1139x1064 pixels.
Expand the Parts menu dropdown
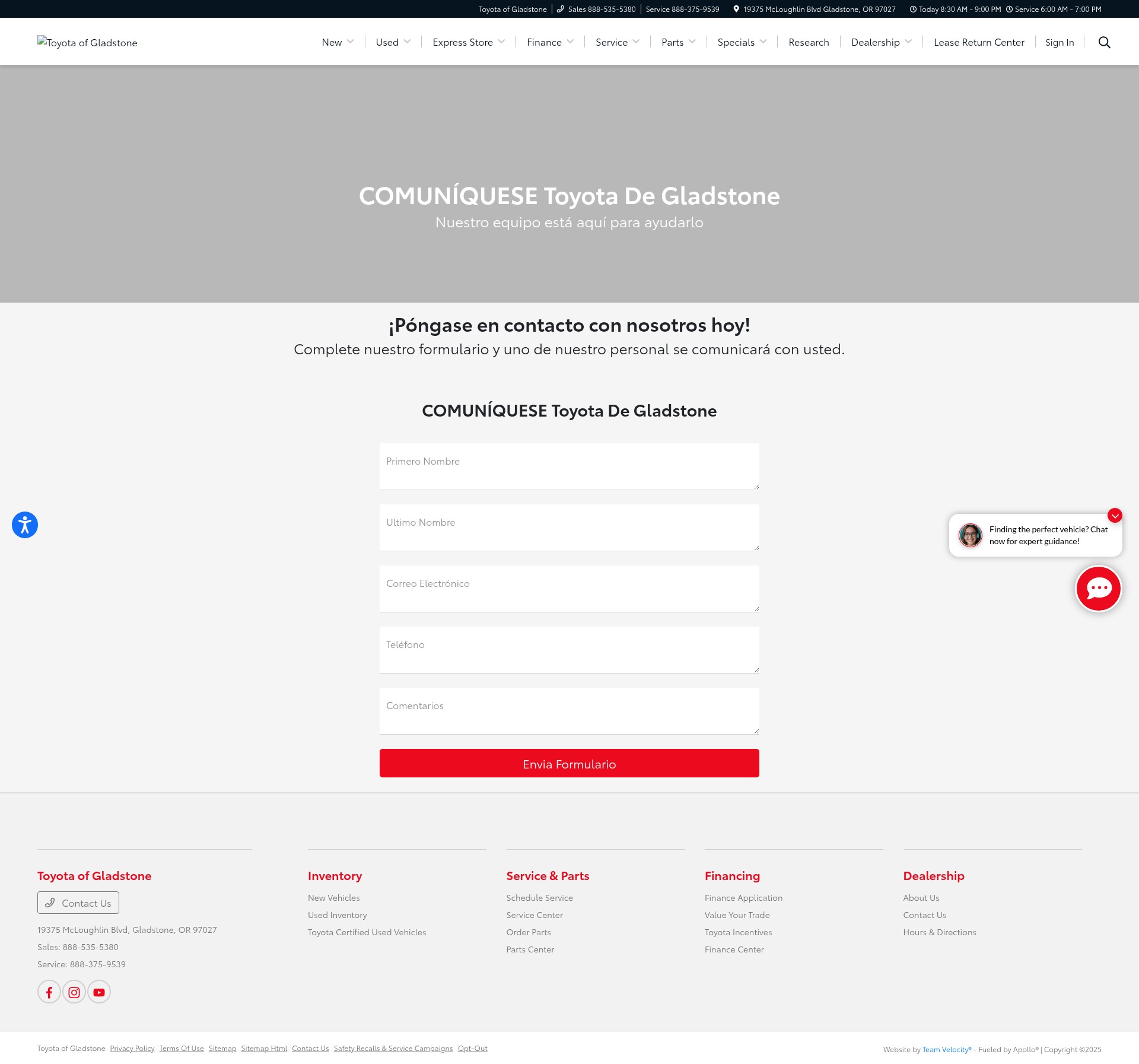tap(679, 42)
